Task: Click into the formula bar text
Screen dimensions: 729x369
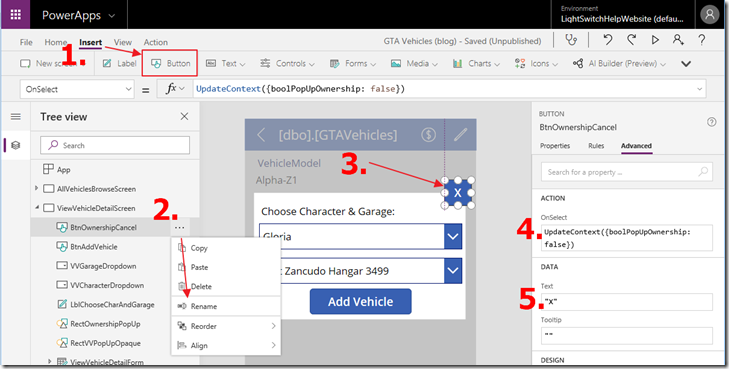Action: (x=300, y=89)
